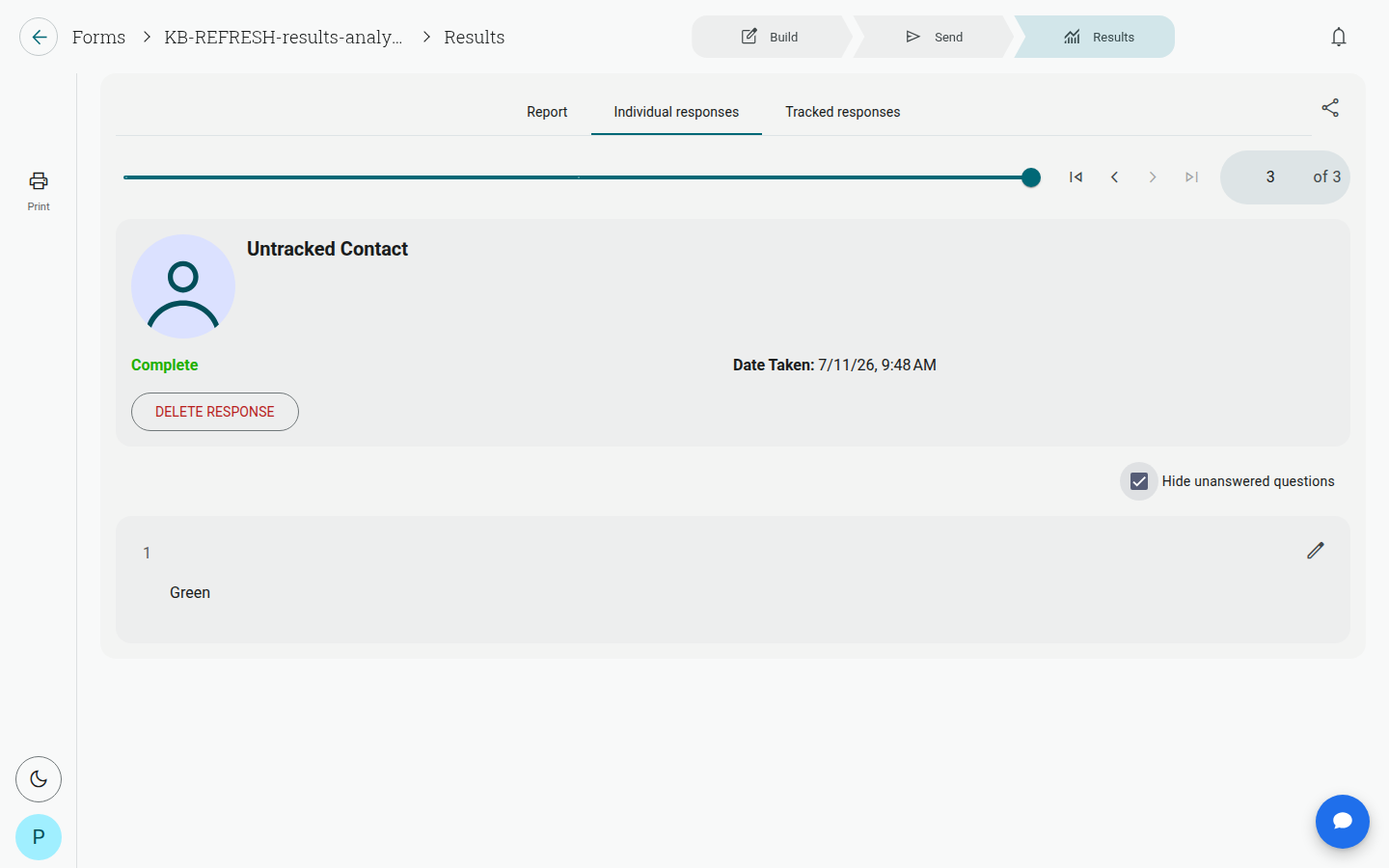Click the Untracked Contact avatar
Viewport: 1389px width, 868px height.
[183, 286]
